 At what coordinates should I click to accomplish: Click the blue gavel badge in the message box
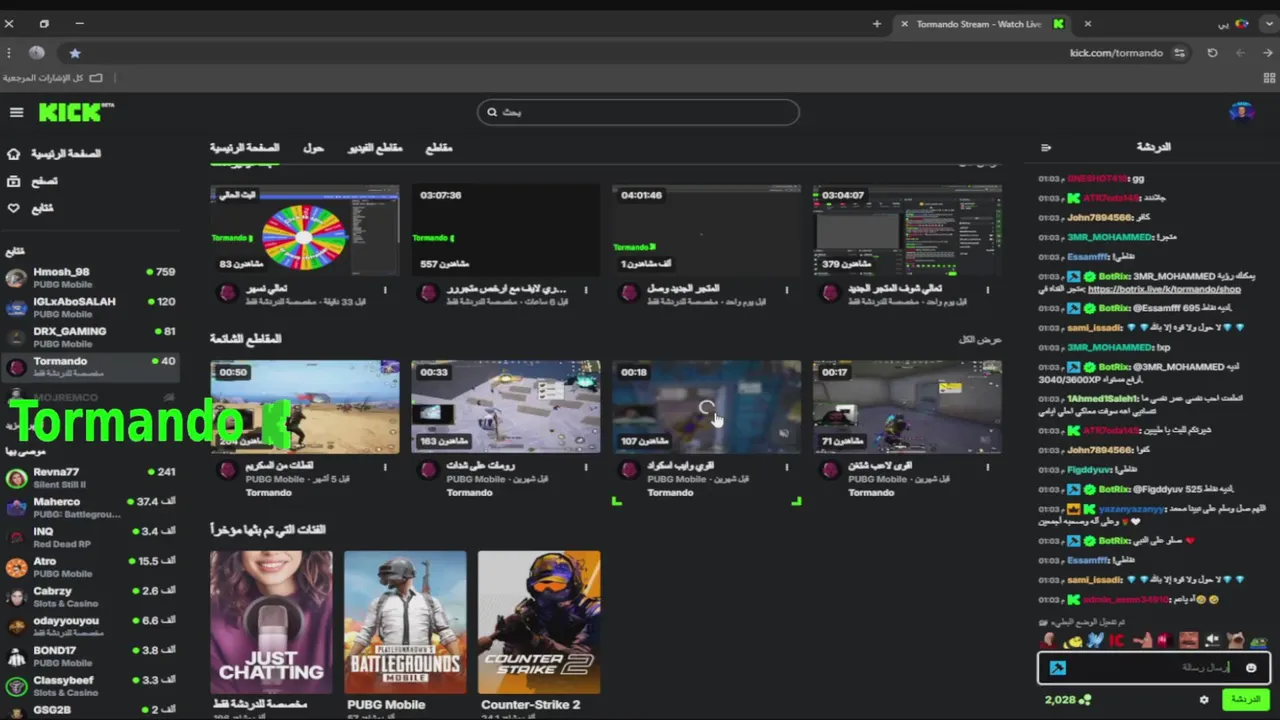(1058, 668)
